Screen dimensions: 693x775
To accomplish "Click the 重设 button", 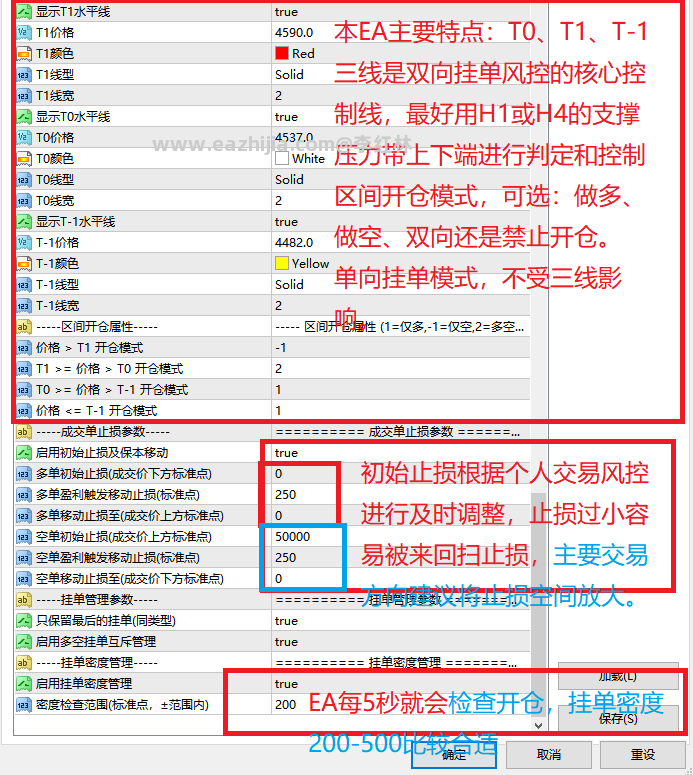I will (643, 755).
